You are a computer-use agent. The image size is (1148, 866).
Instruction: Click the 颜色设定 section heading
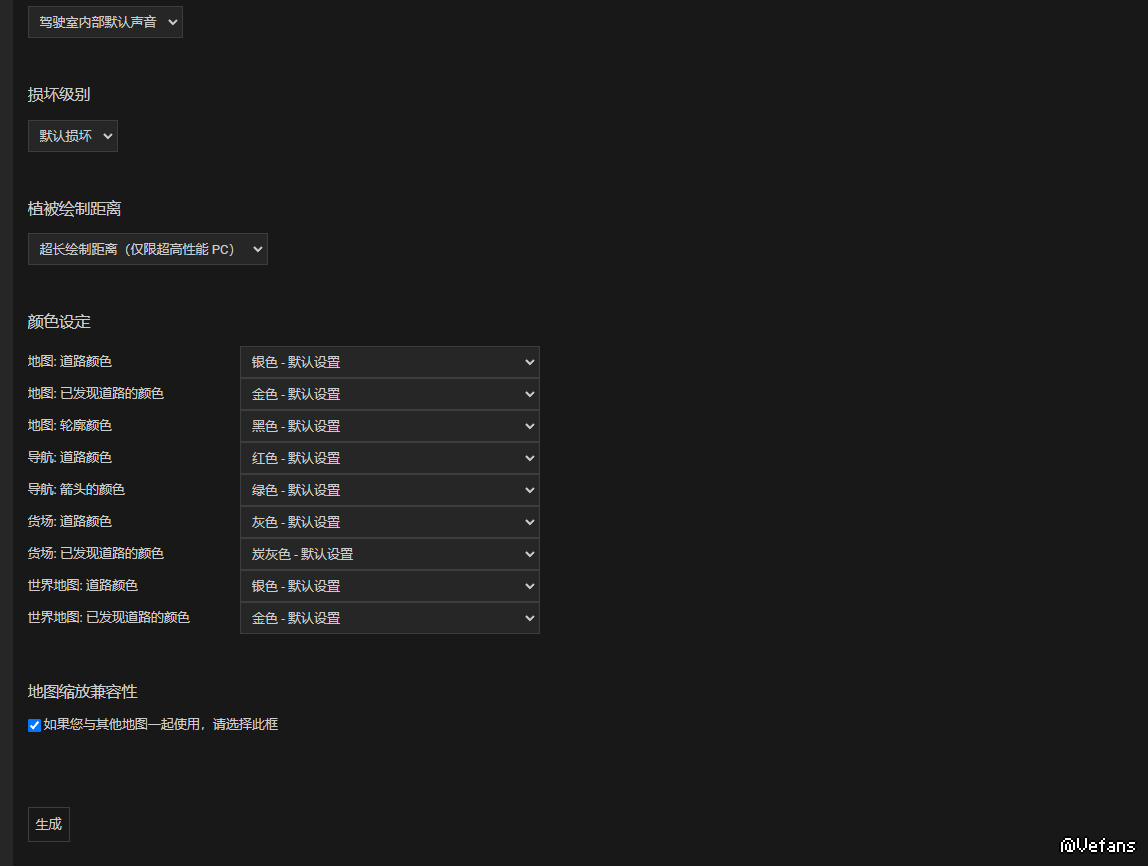pyautogui.click(x=59, y=322)
